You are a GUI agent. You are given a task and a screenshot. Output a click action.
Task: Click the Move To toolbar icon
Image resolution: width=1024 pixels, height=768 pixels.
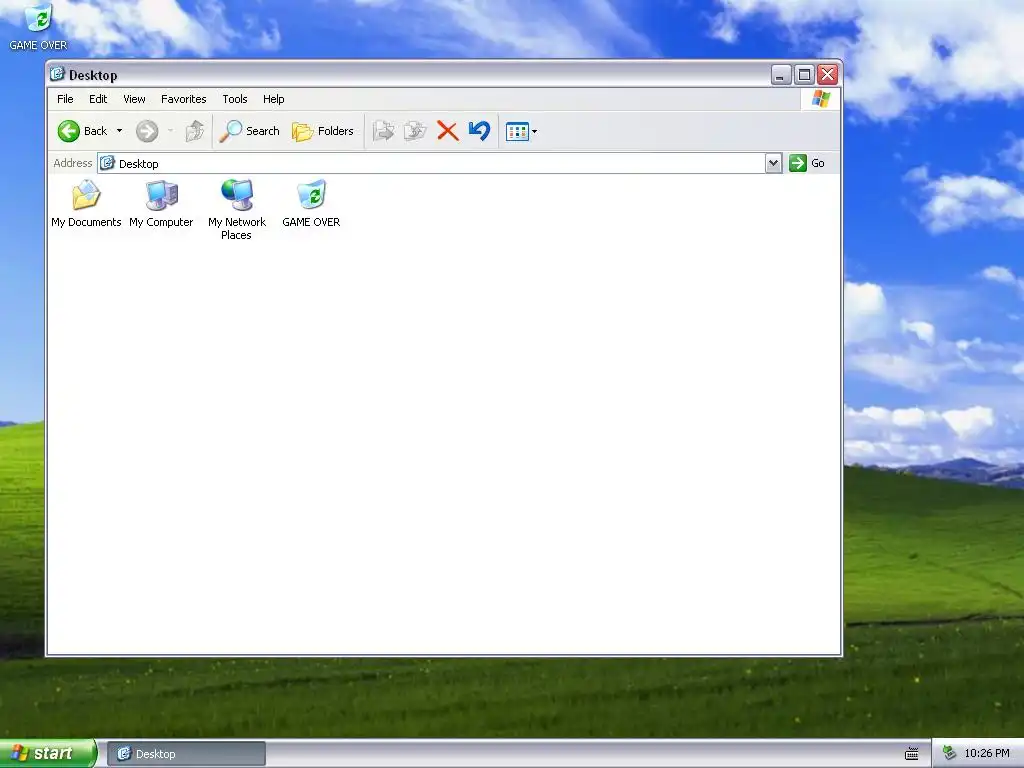383,131
